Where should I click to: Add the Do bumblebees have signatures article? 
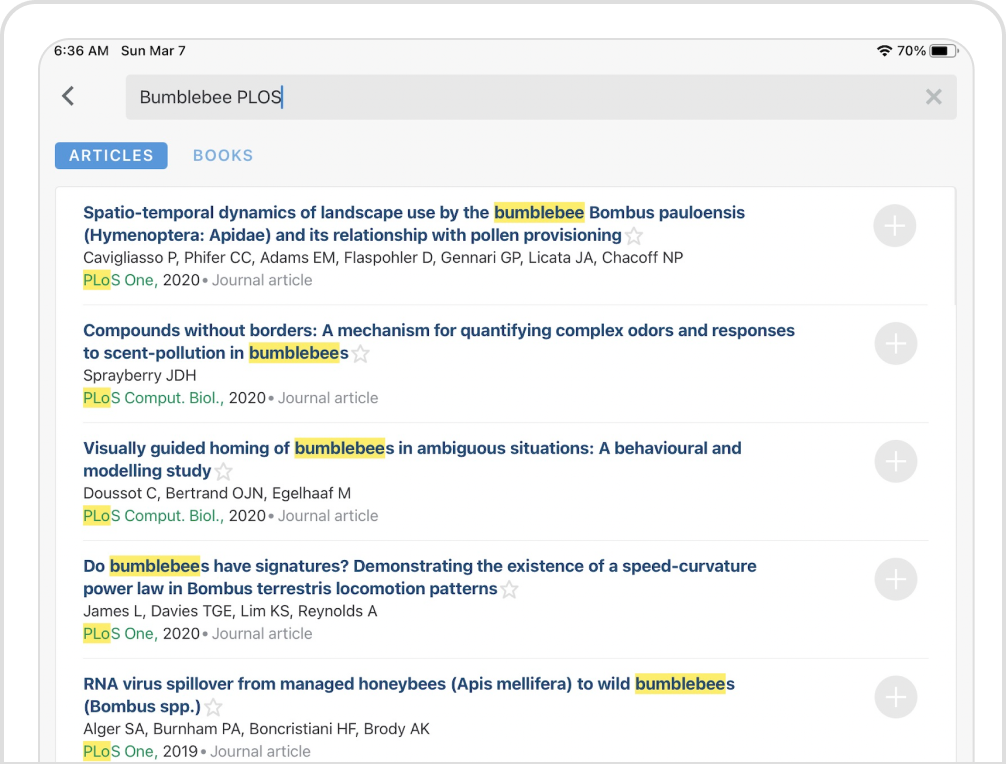click(x=896, y=579)
